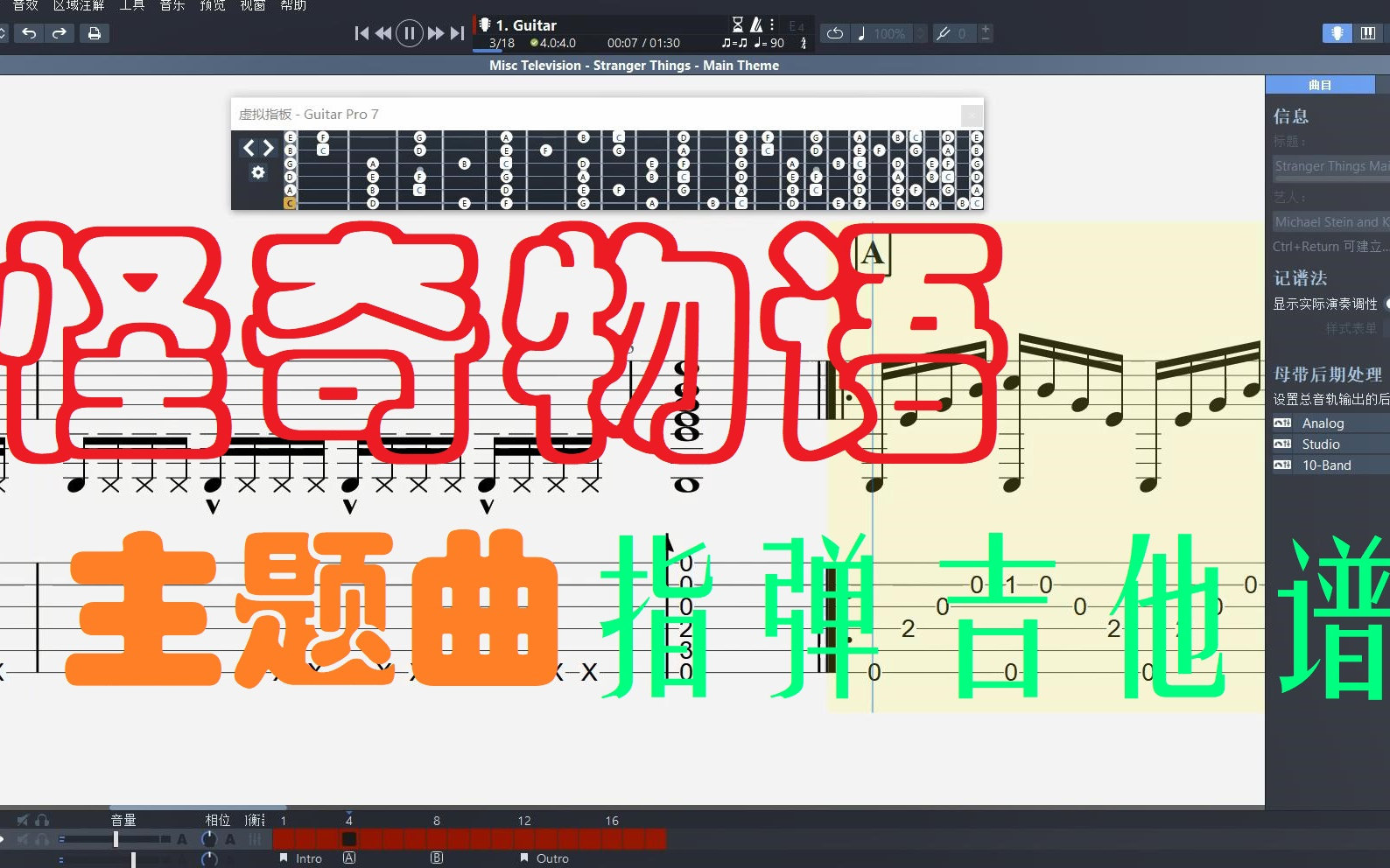This screenshot has height=868, width=1390.
Task: Fast forward to the next bar
Action: click(435, 33)
